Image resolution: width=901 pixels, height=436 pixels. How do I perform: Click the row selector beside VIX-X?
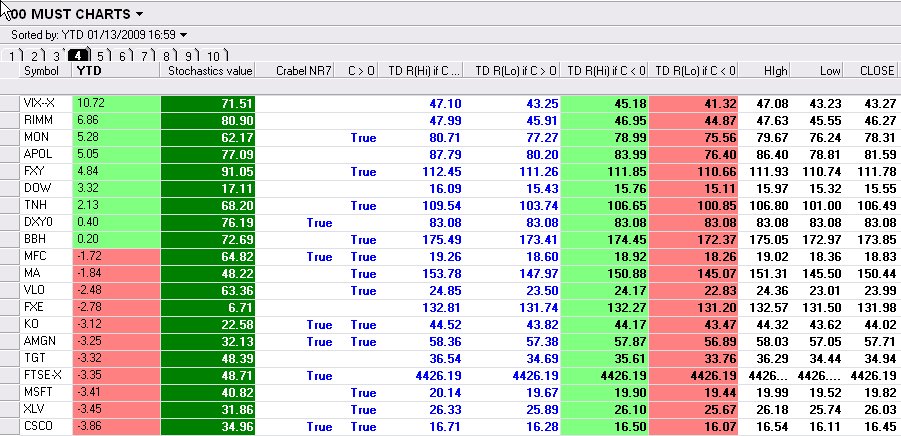[x=9, y=103]
